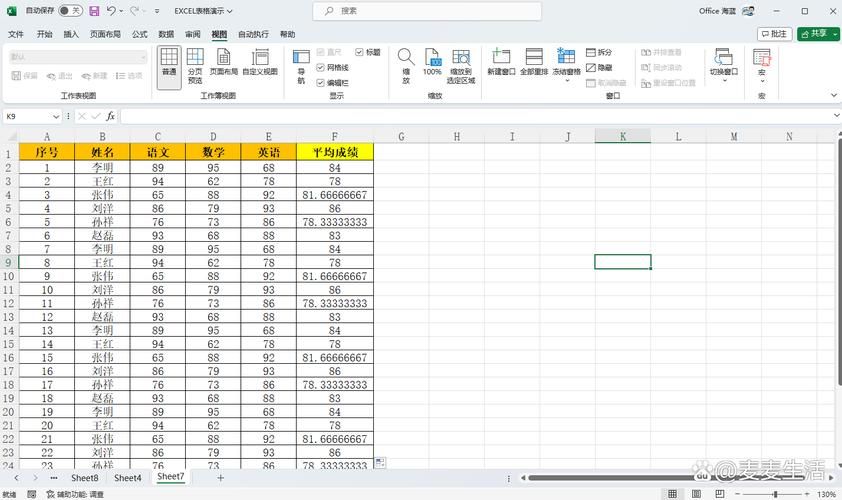This screenshot has width=842, height=500.
Task: Click the 批注 comments button
Action: click(774, 34)
